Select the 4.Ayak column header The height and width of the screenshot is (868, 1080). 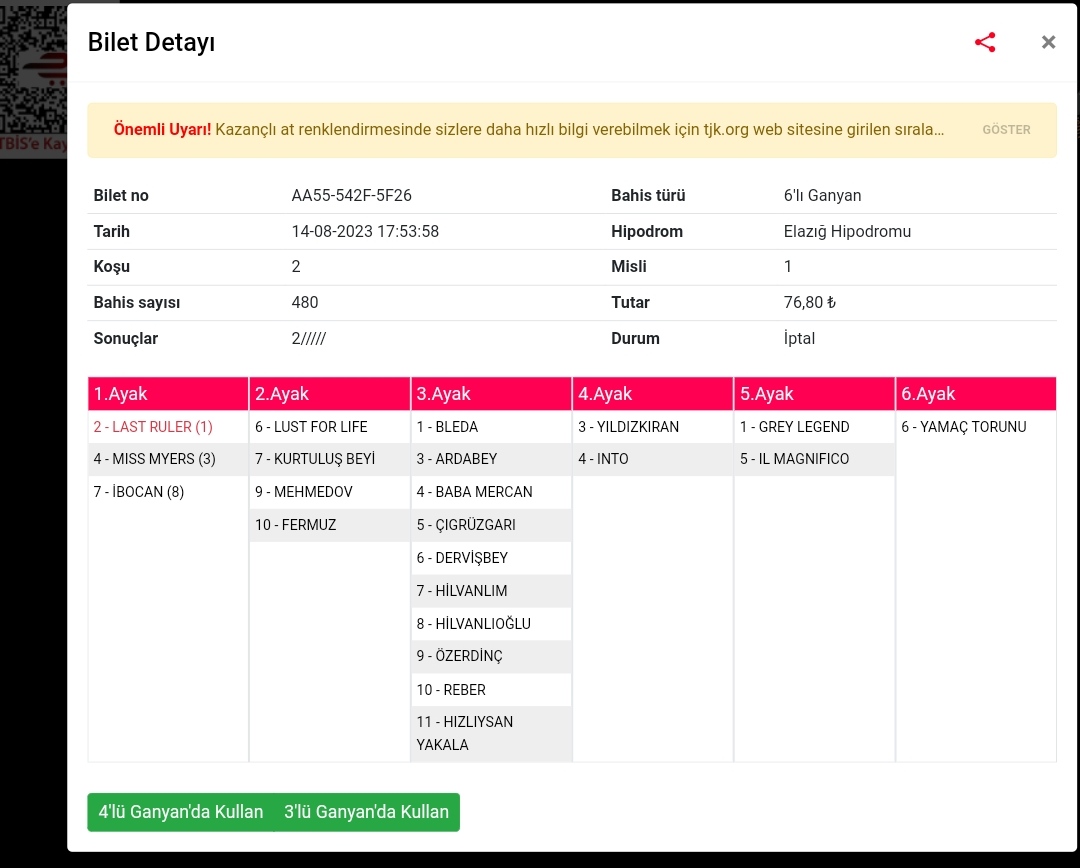click(652, 393)
